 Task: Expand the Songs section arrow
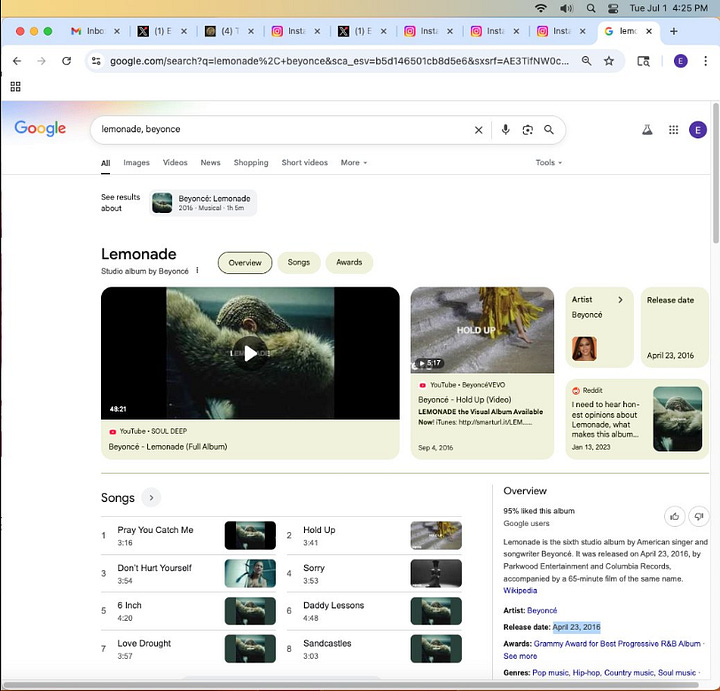[x=151, y=498]
